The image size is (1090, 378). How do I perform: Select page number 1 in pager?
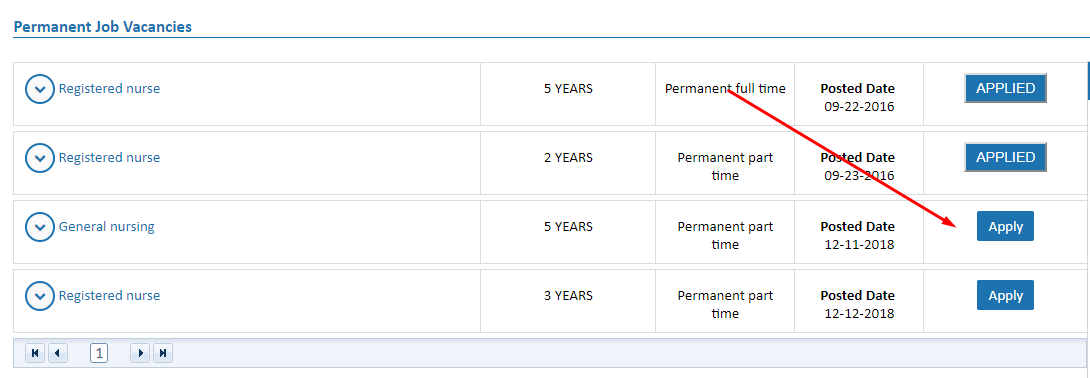[99, 354]
